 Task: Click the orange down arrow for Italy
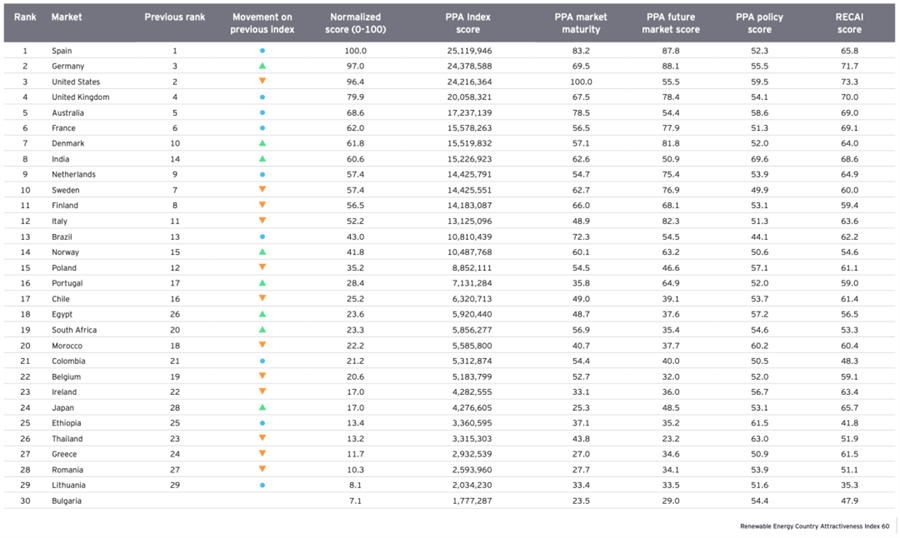262,220
